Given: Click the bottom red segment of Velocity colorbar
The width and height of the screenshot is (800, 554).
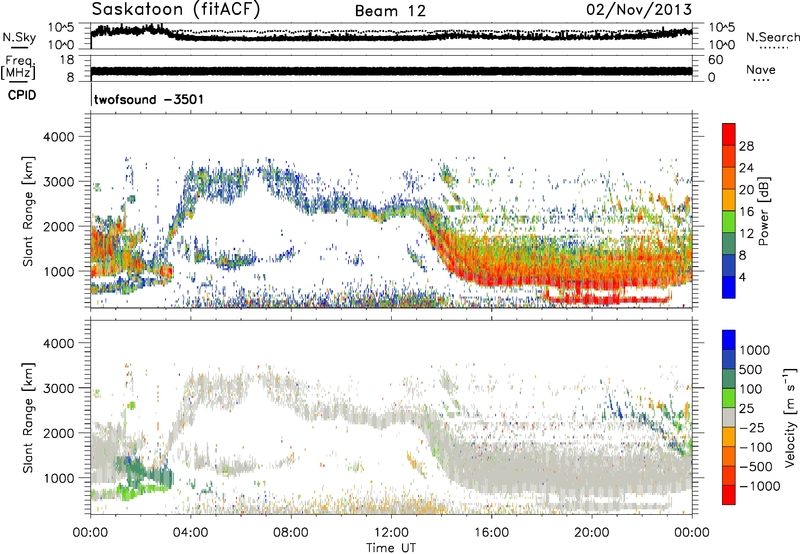Looking at the screenshot, I should point(729,495).
